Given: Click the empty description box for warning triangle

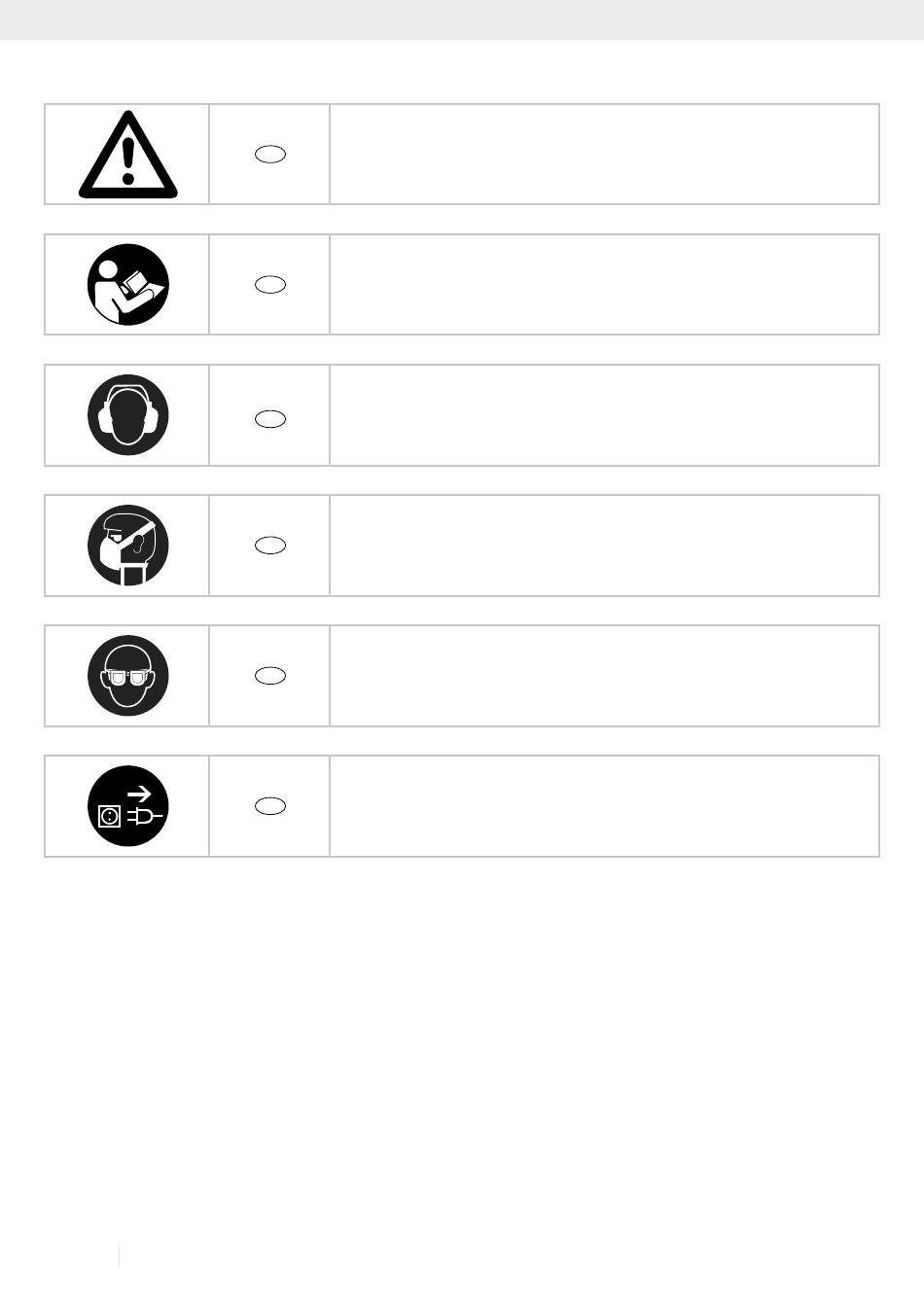Looking at the screenshot, I should pyautogui.click(x=604, y=155).
